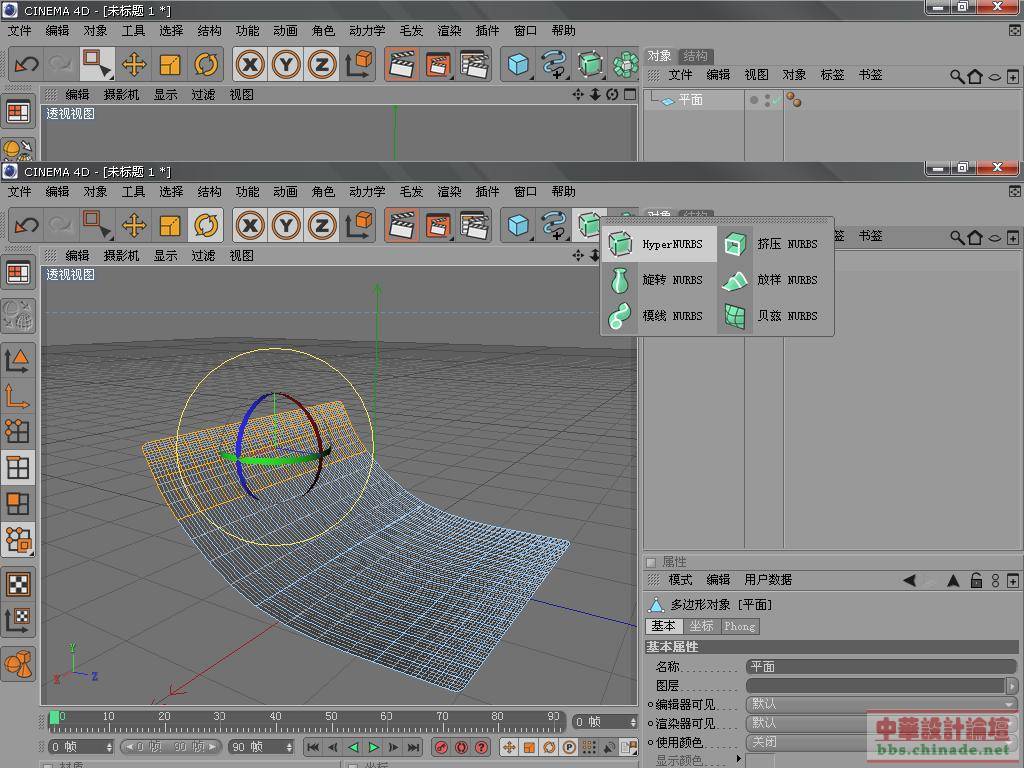Image resolution: width=1024 pixels, height=768 pixels.
Task: Play the animation forward
Action: click(374, 747)
